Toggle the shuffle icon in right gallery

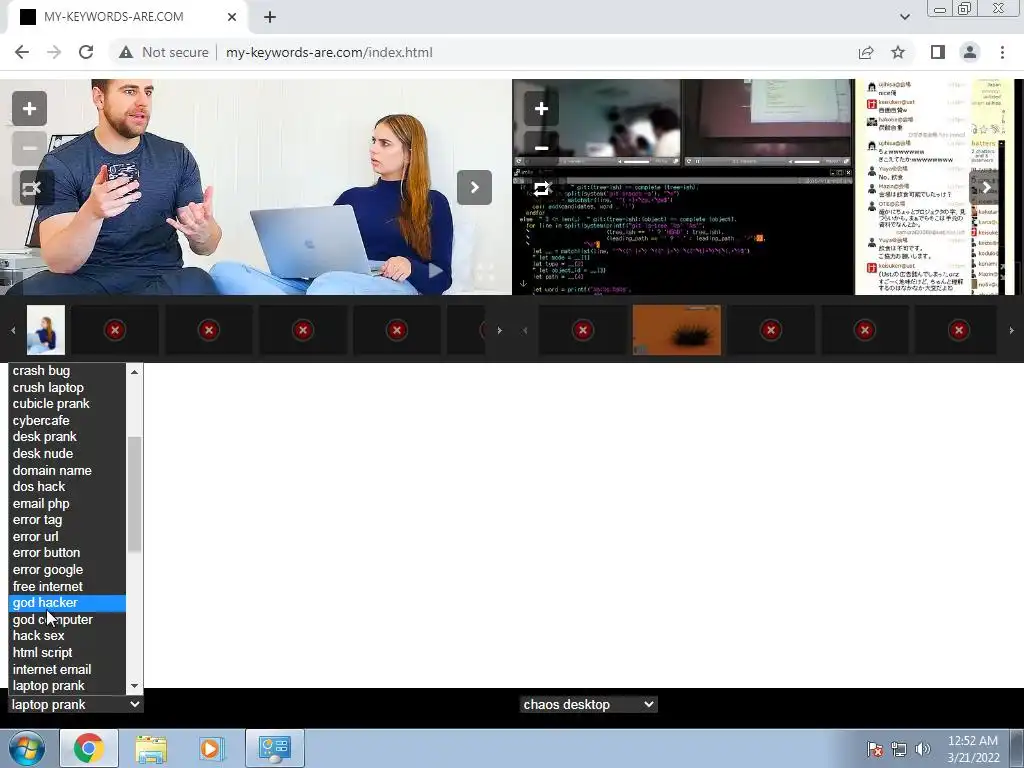pyautogui.click(x=541, y=189)
